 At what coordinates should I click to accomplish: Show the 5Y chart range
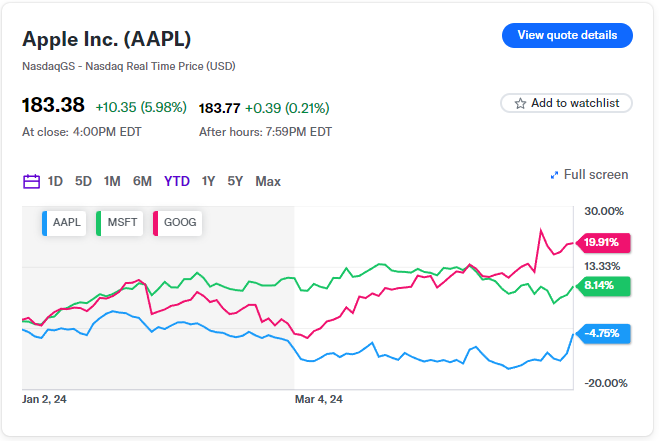pyautogui.click(x=235, y=181)
